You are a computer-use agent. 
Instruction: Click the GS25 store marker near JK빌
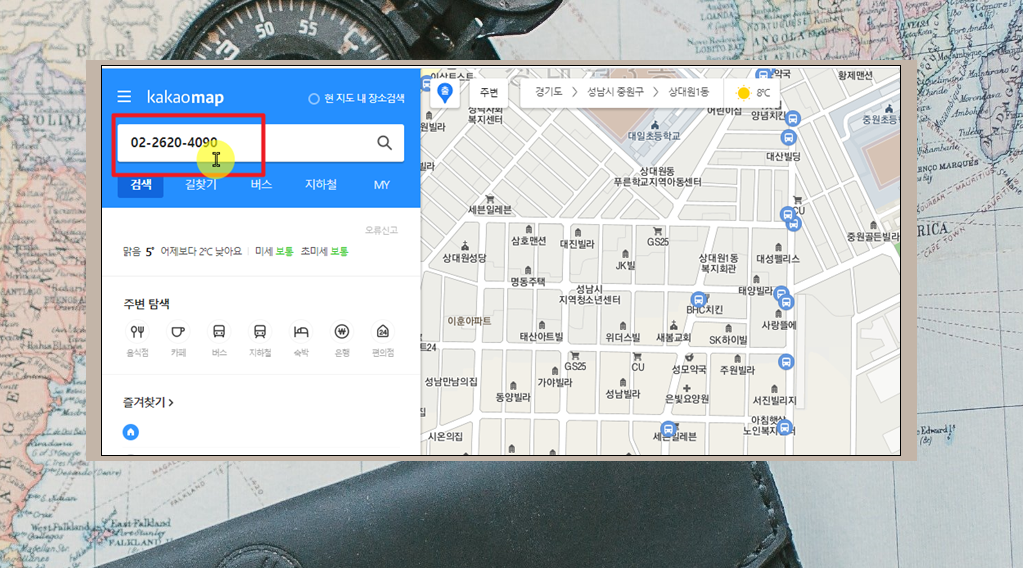(x=658, y=231)
